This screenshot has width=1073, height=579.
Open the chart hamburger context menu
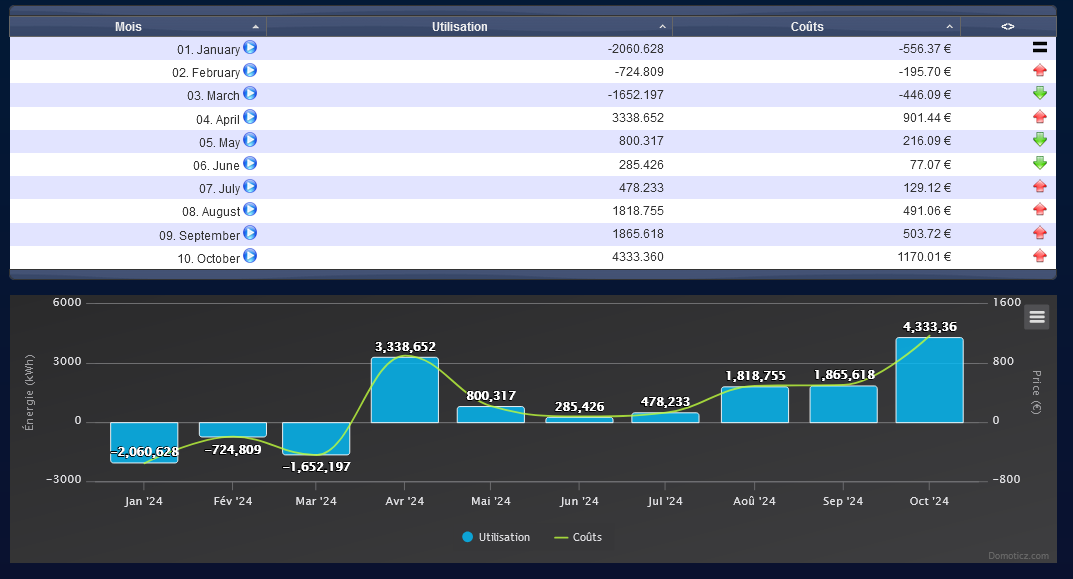pos(1037,317)
